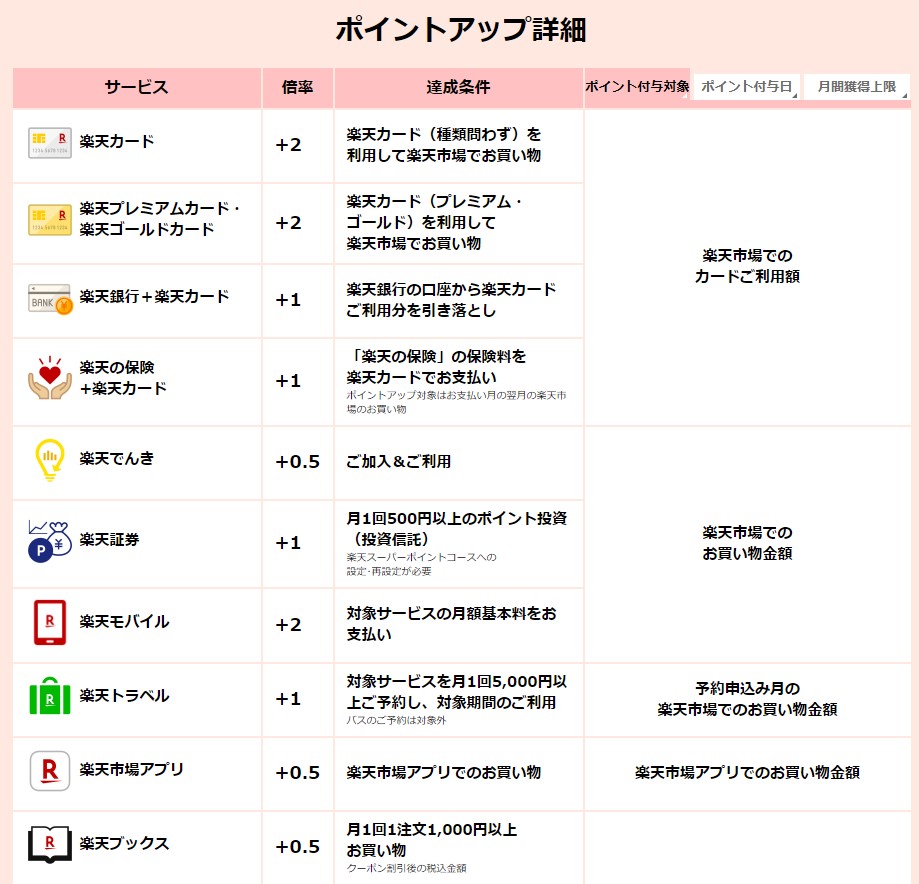Click the Rakuten Insurance heart-in-hands icon
The height and width of the screenshot is (884, 919).
tap(49, 379)
